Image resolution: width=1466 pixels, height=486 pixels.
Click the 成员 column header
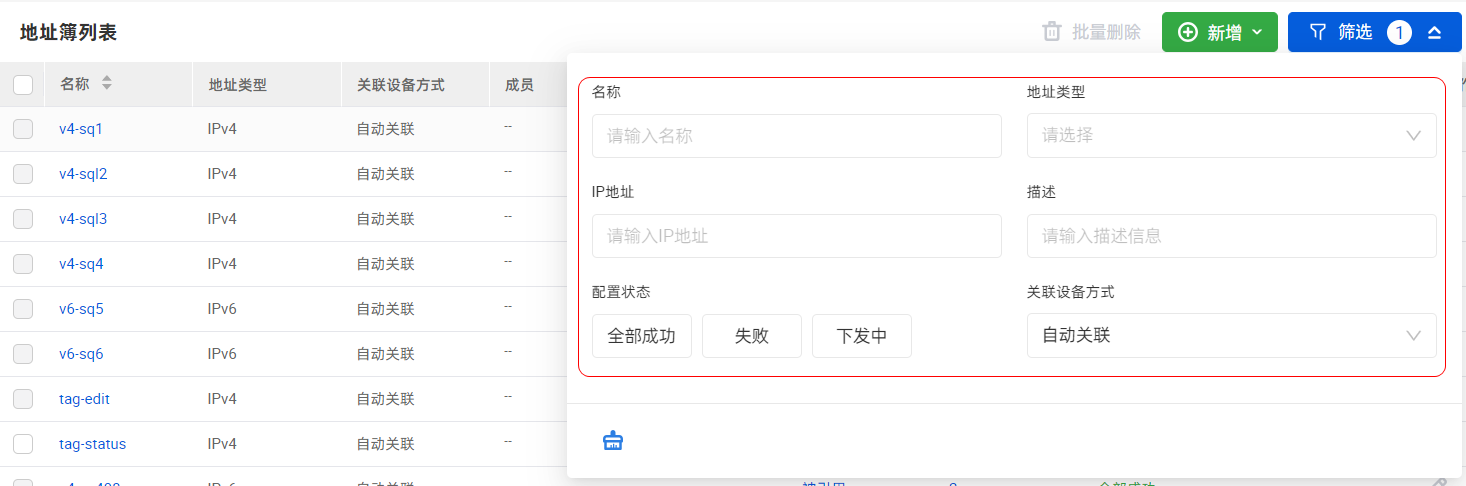(519, 85)
